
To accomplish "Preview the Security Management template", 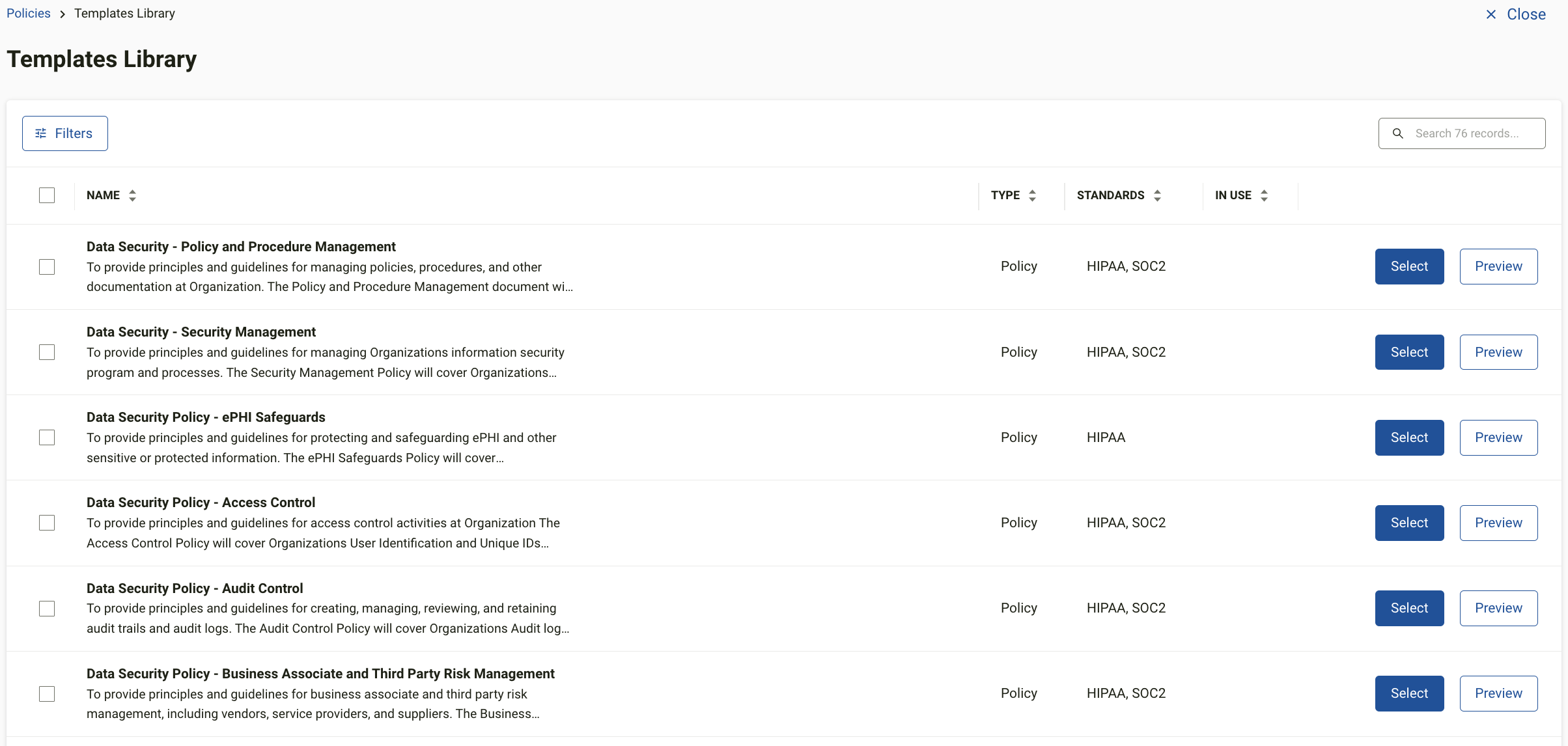I will tap(1498, 352).
